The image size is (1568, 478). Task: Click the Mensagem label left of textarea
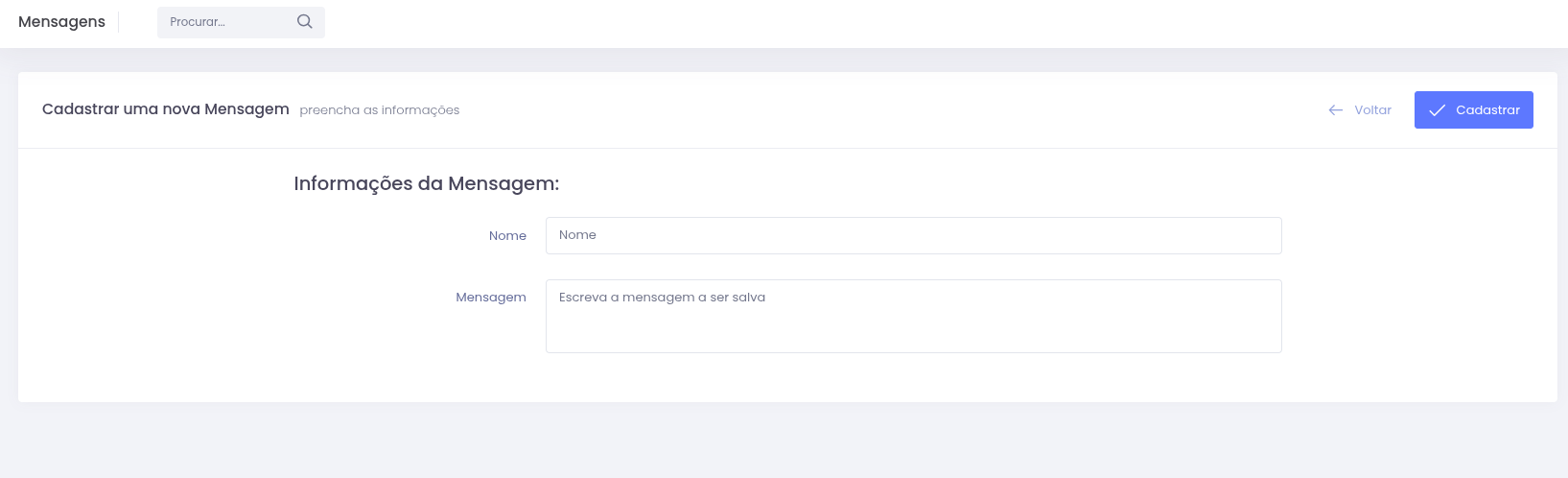pyautogui.click(x=491, y=298)
